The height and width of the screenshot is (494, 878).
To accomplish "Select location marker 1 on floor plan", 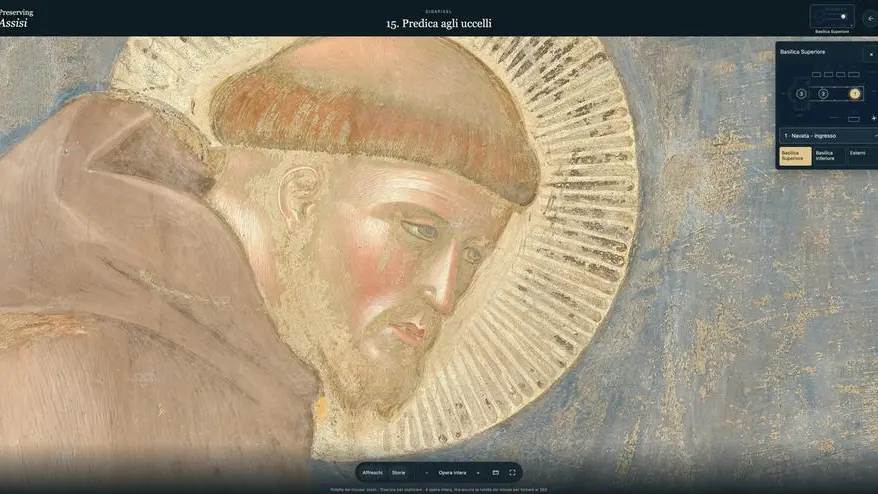I will (854, 94).
